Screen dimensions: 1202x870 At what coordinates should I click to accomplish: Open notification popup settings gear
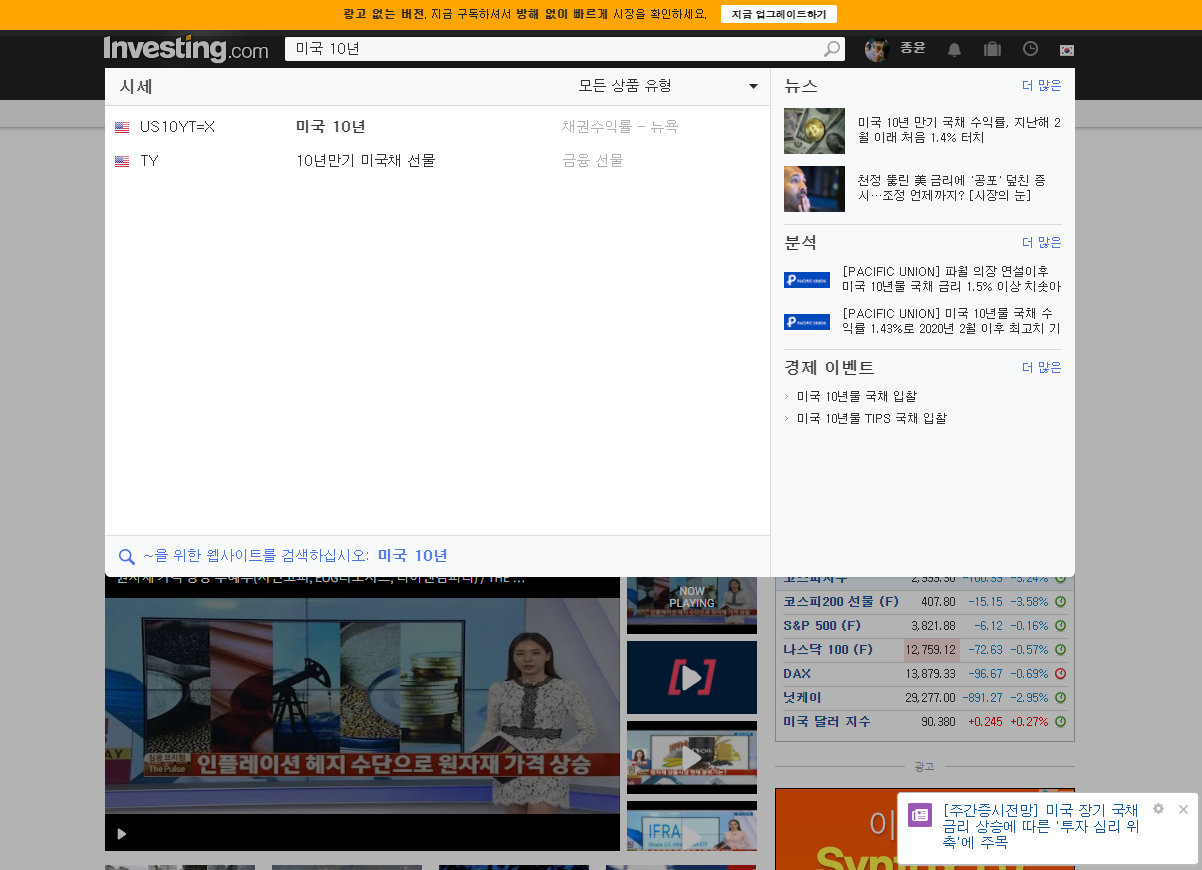[x=1158, y=808]
